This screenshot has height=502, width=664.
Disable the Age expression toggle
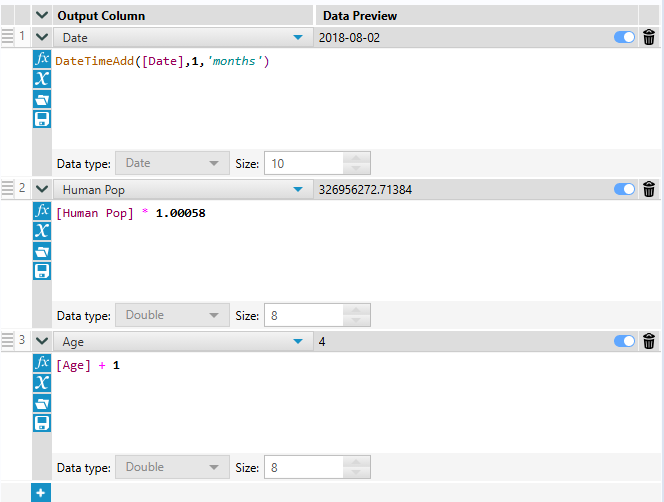coord(624,341)
